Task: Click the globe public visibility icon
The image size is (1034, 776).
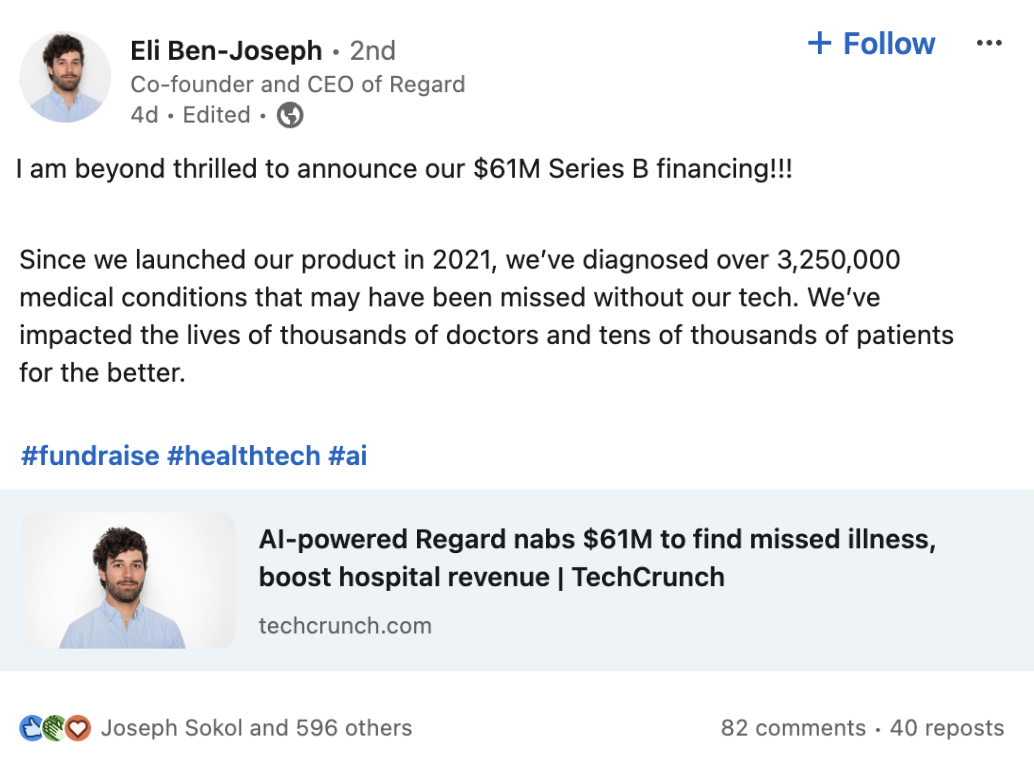Action: click(x=290, y=115)
